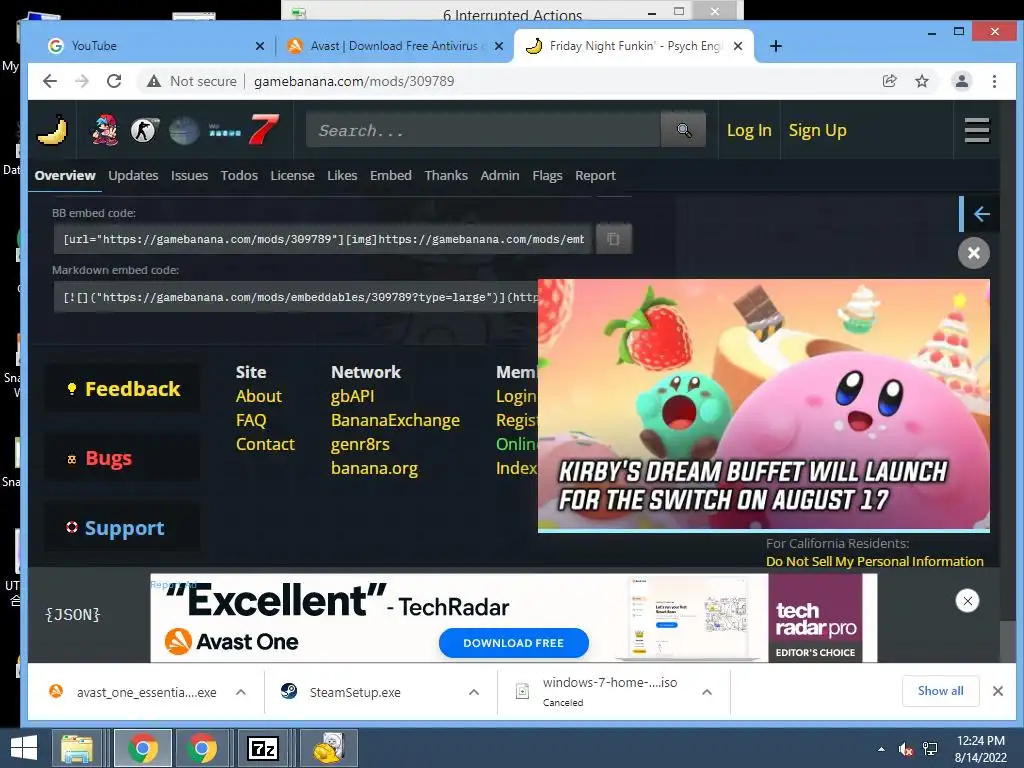Image resolution: width=1024 pixels, height=768 pixels.
Task: Click the Markdown embed code field
Action: pyautogui.click(x=296, y=297)
